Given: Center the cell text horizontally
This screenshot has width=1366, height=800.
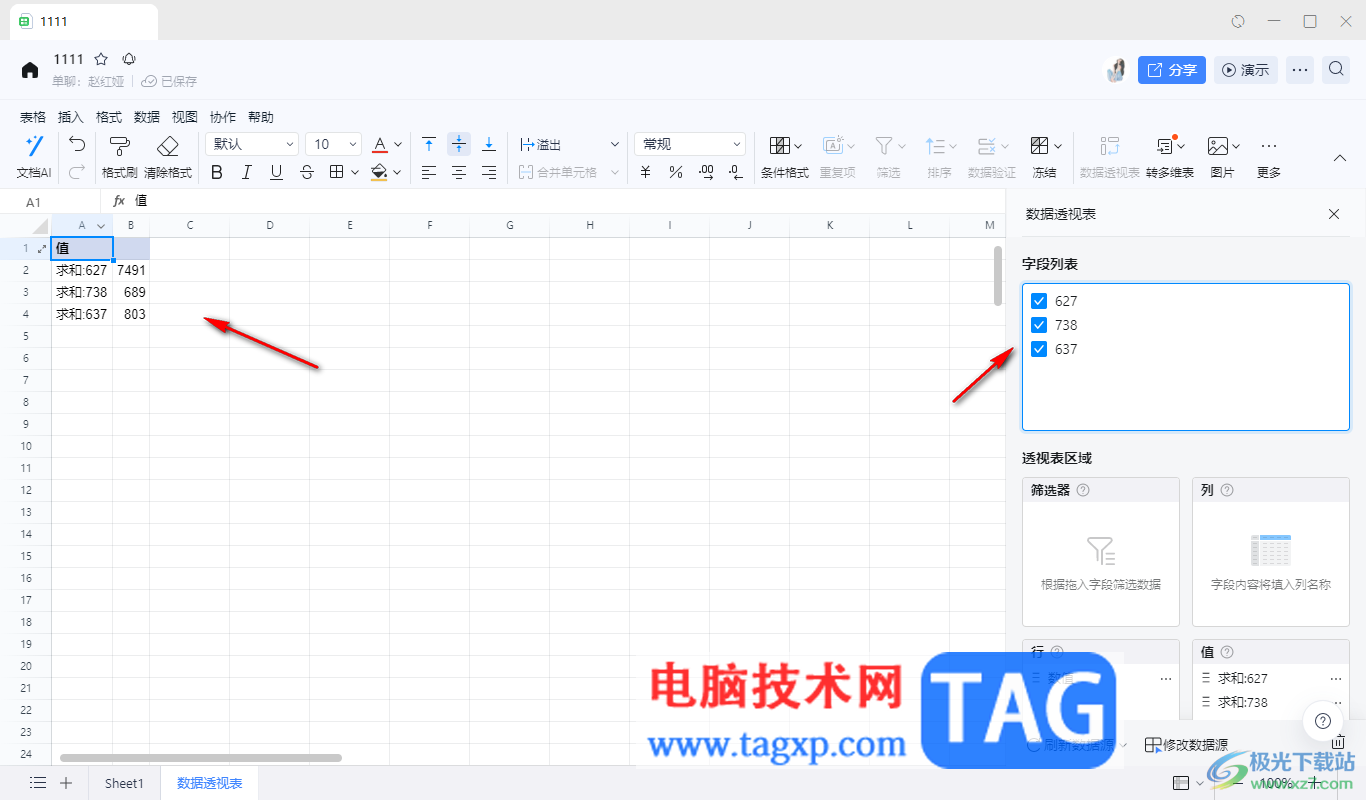Looking at the screenshot, I should 459,172.
